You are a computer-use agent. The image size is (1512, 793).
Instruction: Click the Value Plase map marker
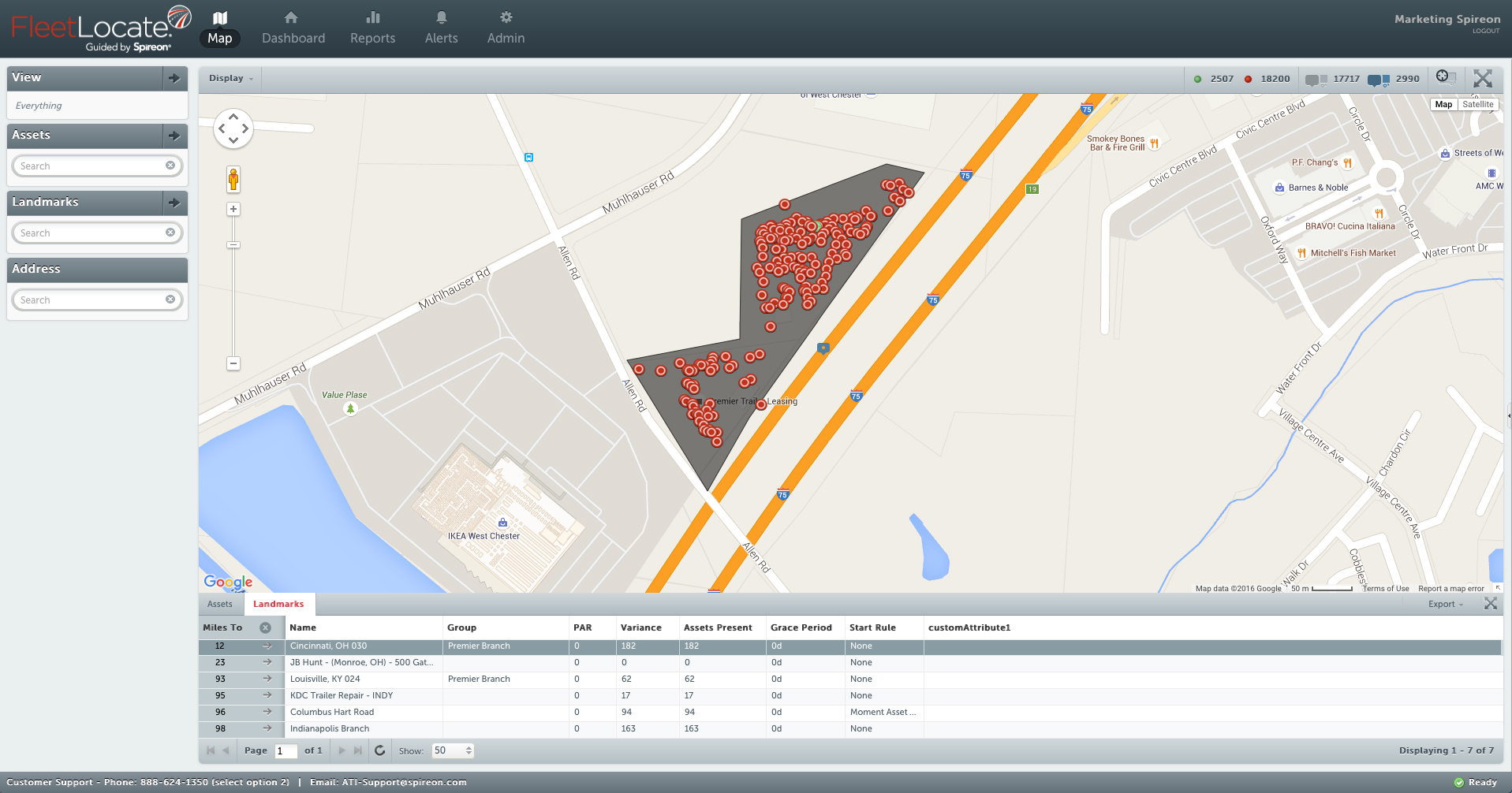(x=351, y=408)
